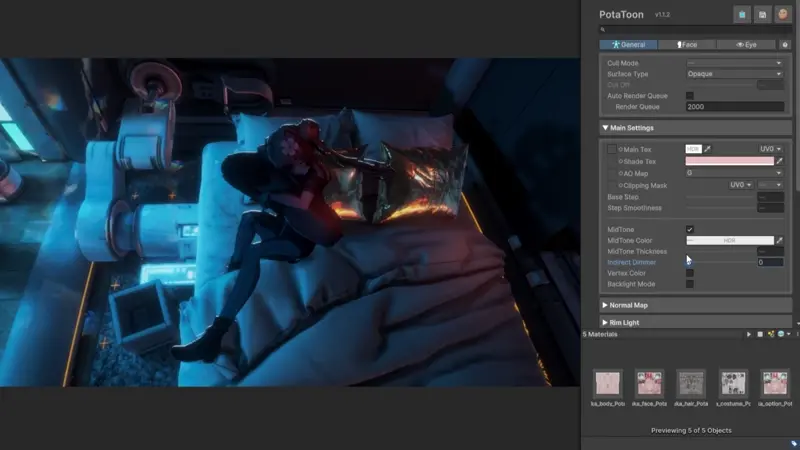Open the AO Map channel dropdown showing G

click(735, 173)
